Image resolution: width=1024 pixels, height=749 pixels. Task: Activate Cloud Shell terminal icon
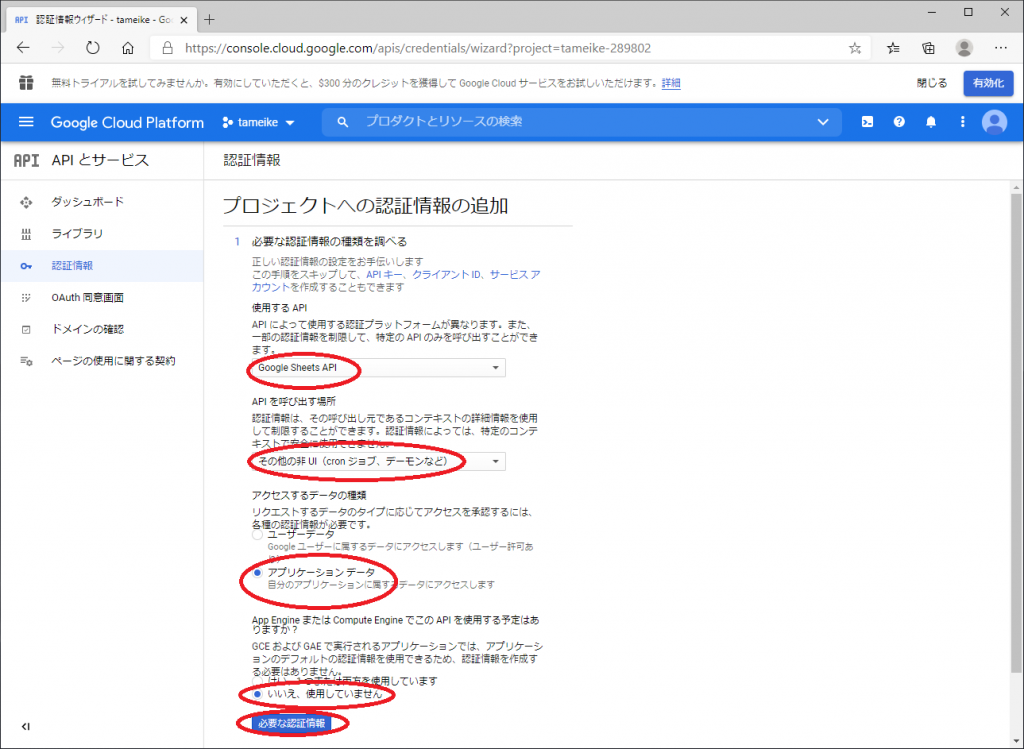tap(868, 122)
